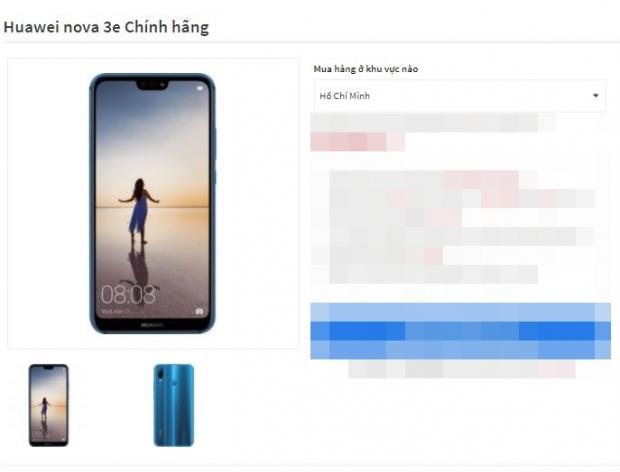
Task: Click the blurred gray line above pink price
Action: click(x=434, y=123)
